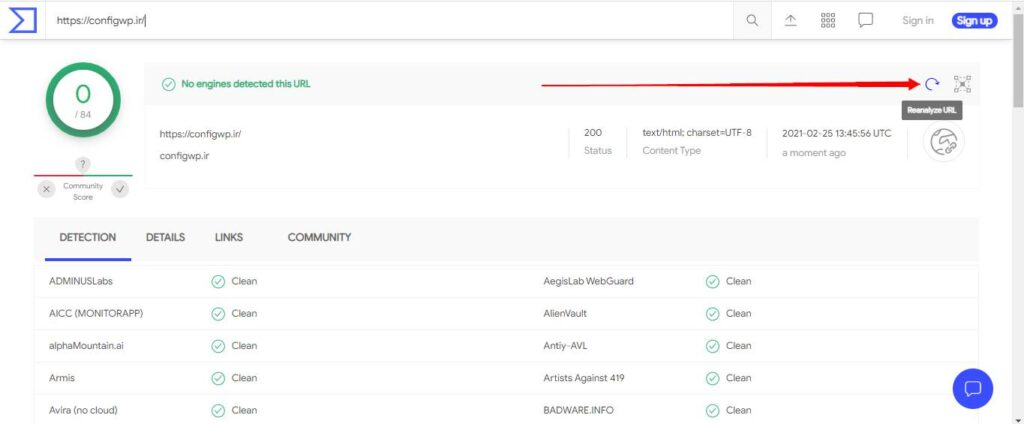
Task: Click the 'No engines detected this URL' message
Action: click(x=246, y=84)
